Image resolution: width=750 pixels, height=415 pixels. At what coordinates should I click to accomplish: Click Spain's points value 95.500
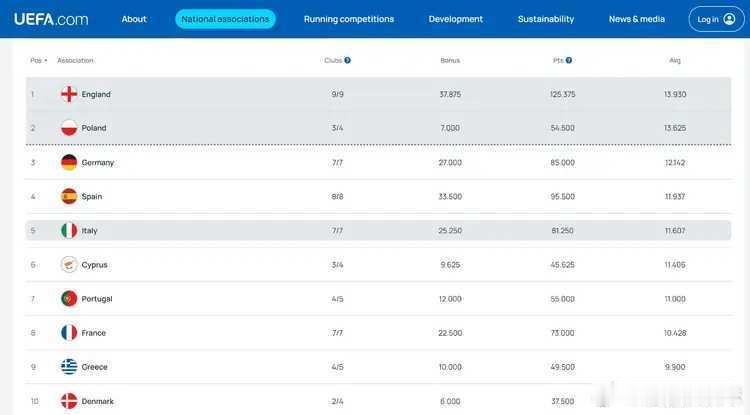562,197
